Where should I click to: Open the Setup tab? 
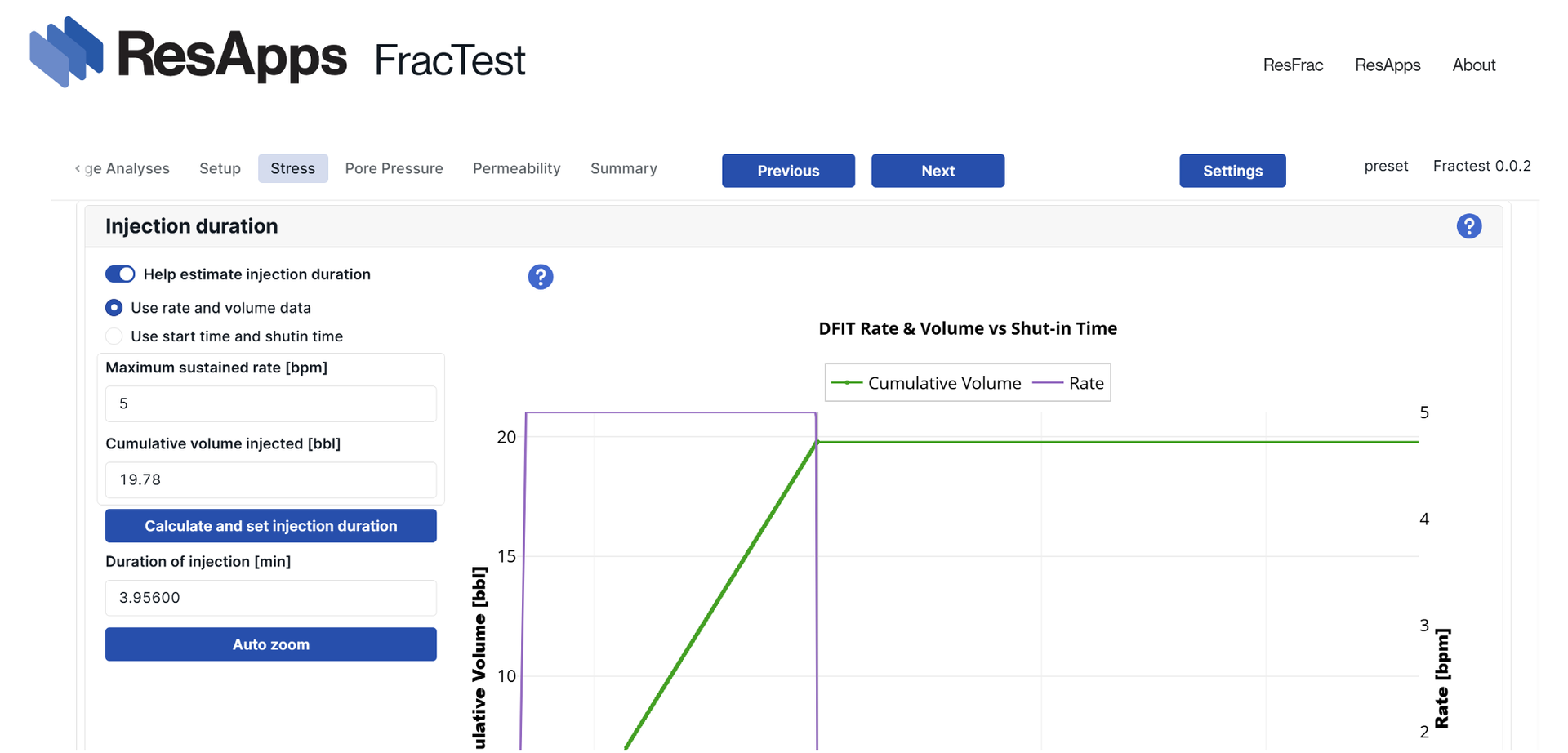coord(220,168)
